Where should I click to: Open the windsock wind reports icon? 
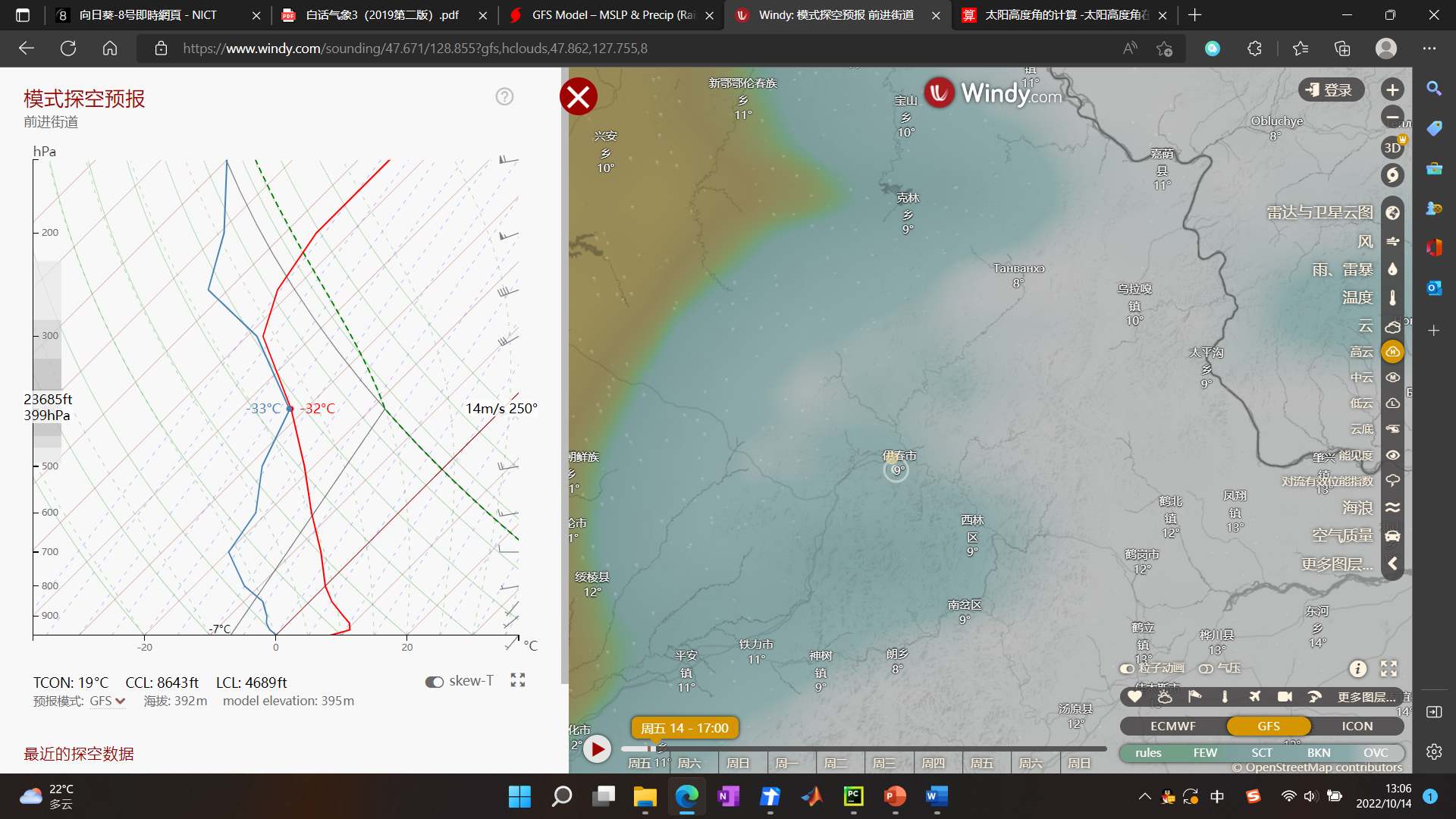[1194, 696]
